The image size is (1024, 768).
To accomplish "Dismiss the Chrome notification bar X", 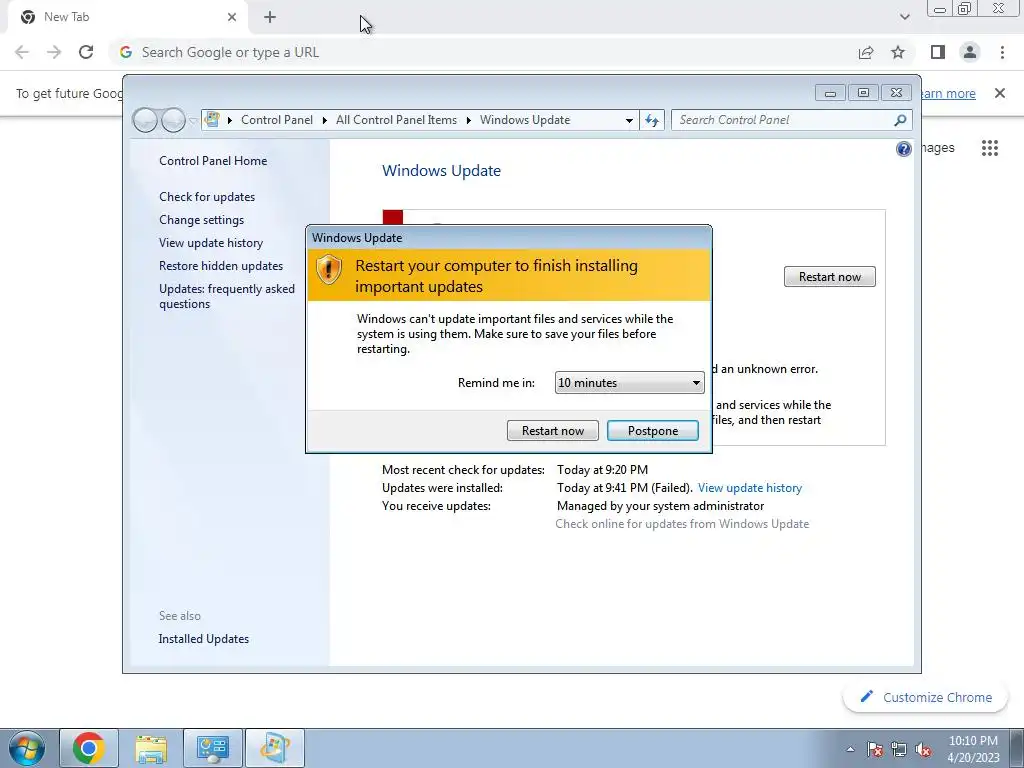I will pyautogui.click(x=1000, y=93).
